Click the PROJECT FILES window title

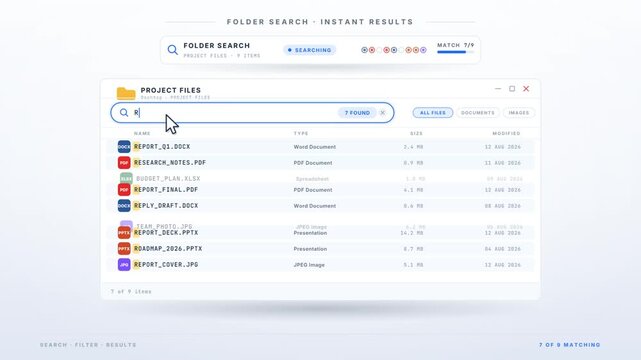pyautogui.click(x=170, y=90)
